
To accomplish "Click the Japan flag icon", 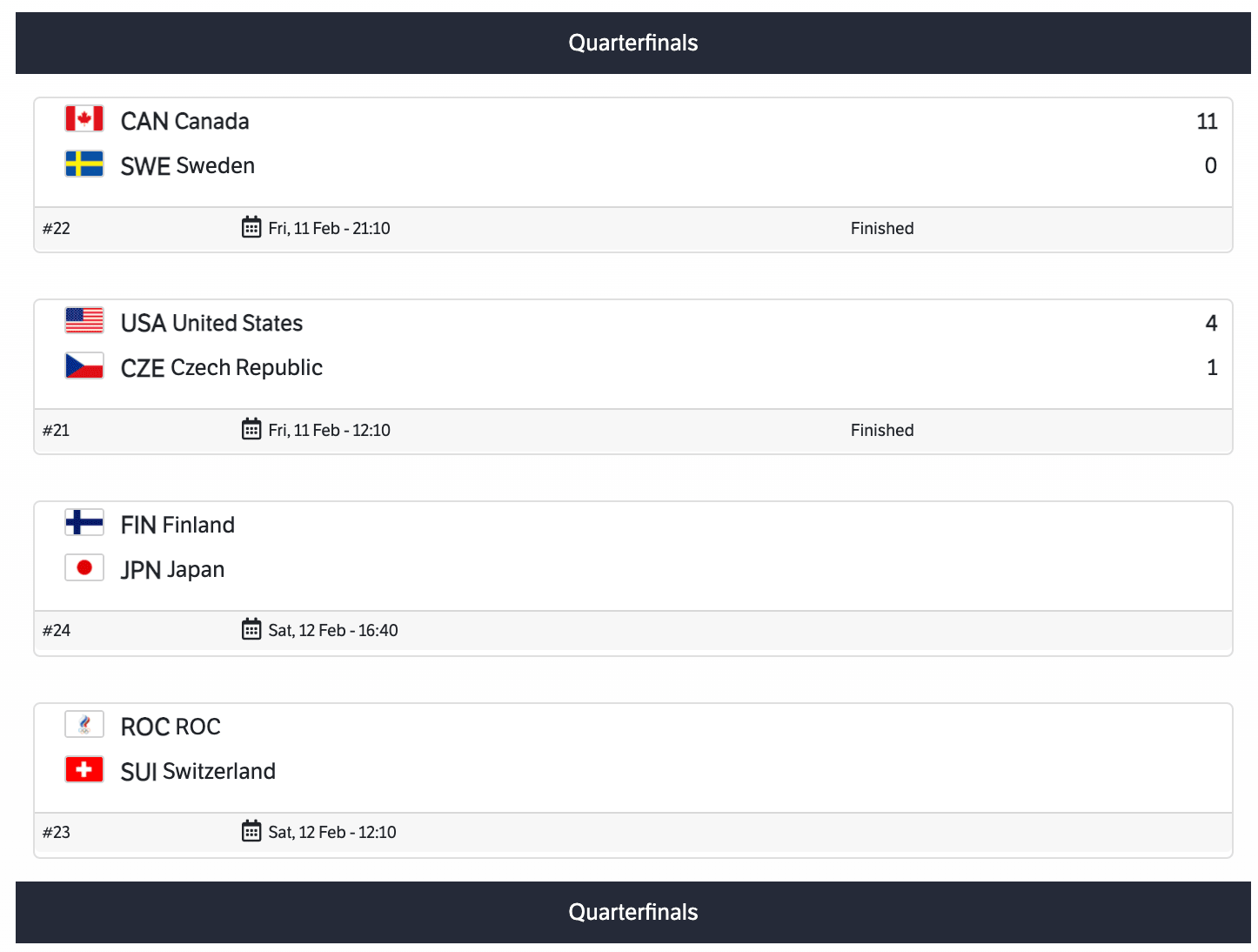I will (x=84, y=567).
